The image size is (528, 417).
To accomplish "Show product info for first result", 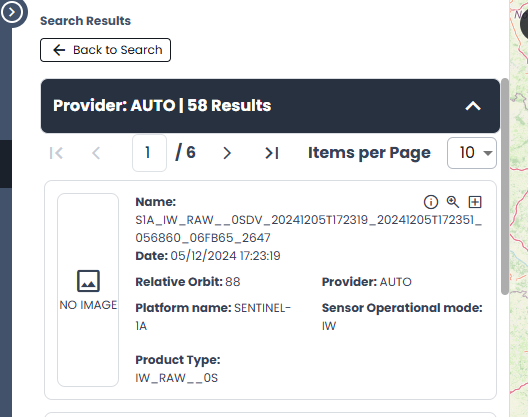I will 431,202.
